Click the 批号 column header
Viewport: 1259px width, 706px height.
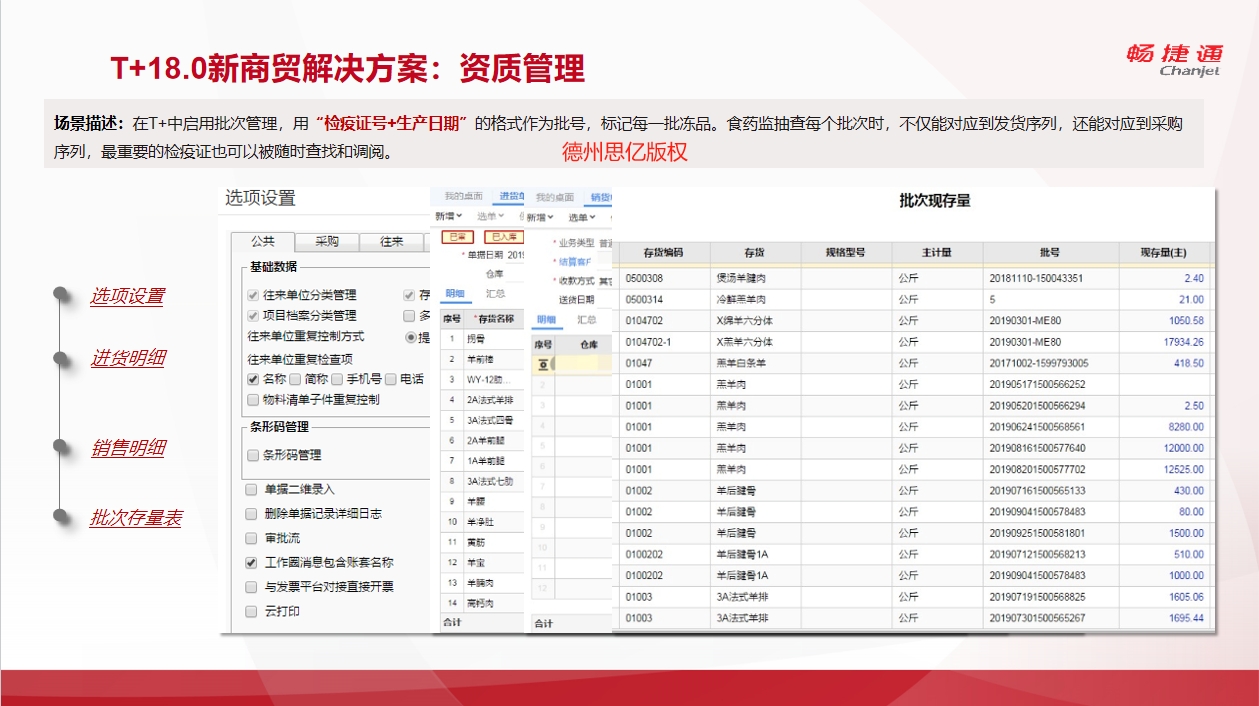point(1049,252)
